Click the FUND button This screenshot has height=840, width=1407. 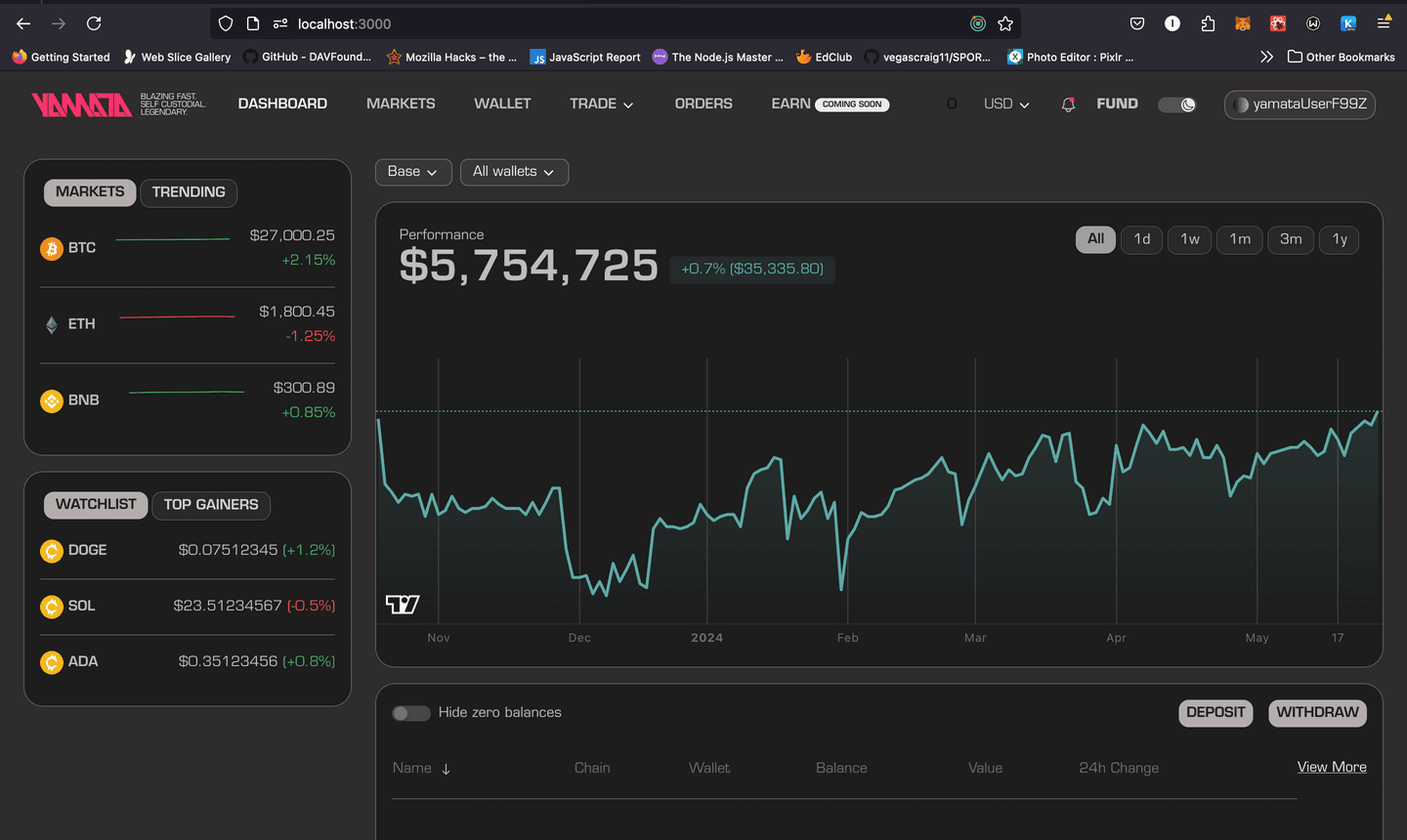tap(1117, 104)
